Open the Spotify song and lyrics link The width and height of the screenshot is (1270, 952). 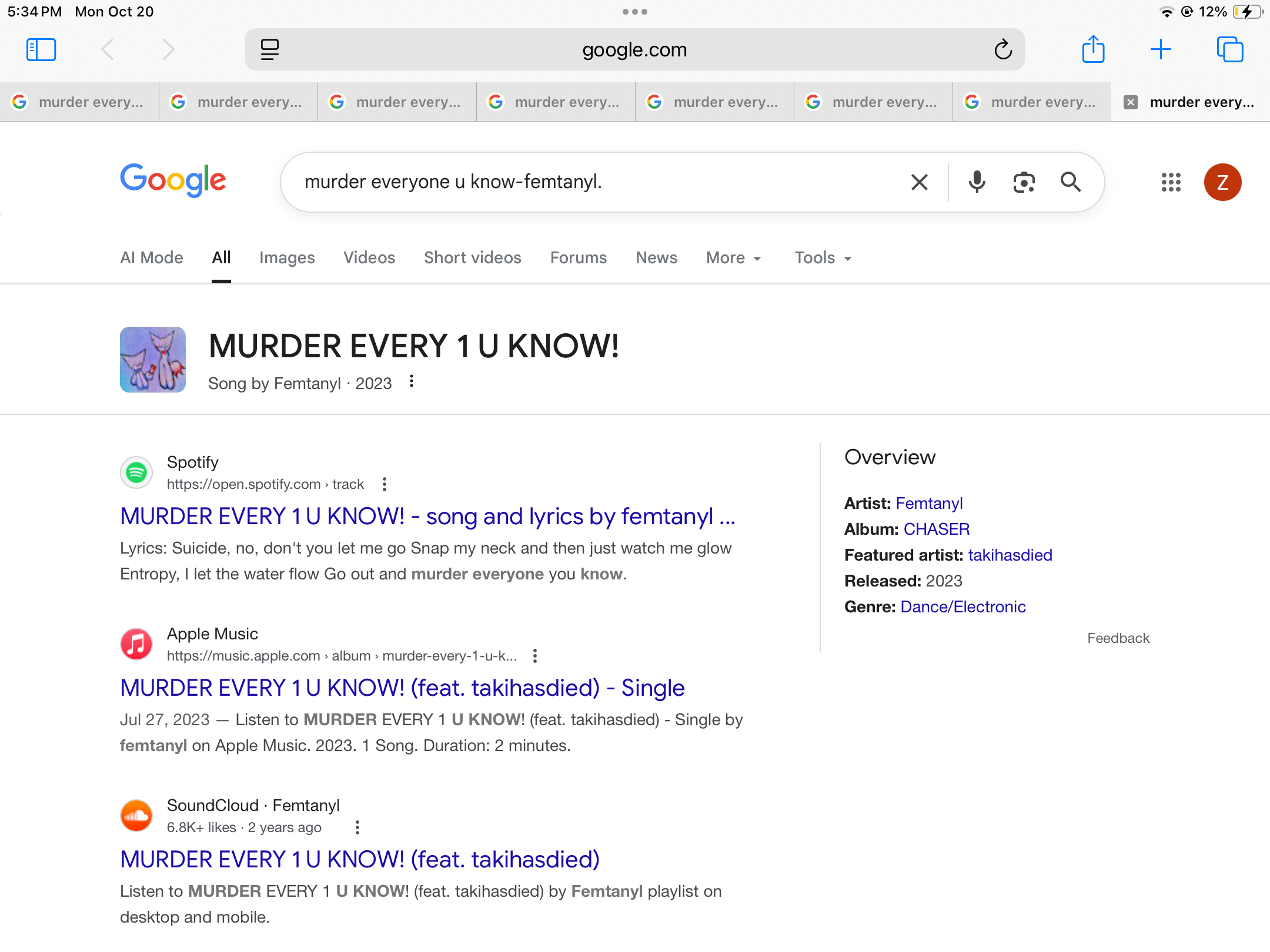(x=427, y=517)
